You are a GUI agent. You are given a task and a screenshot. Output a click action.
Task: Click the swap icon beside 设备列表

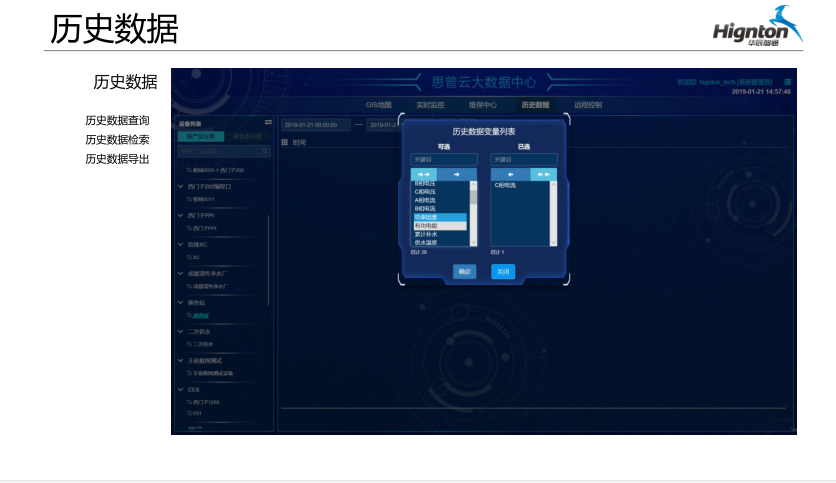pyautogui.click(x=268, y=123)
